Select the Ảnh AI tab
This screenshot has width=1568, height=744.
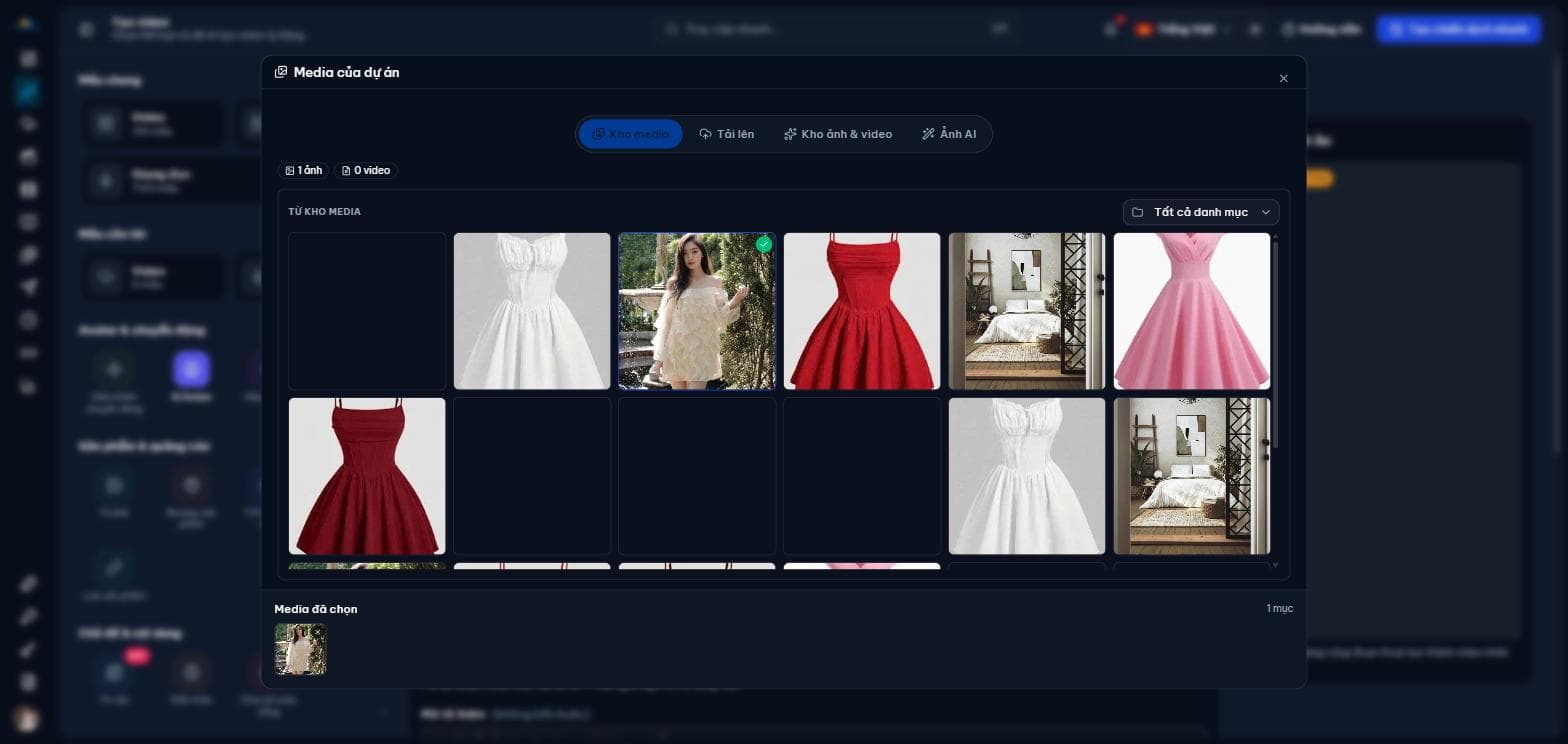point(949,134)
